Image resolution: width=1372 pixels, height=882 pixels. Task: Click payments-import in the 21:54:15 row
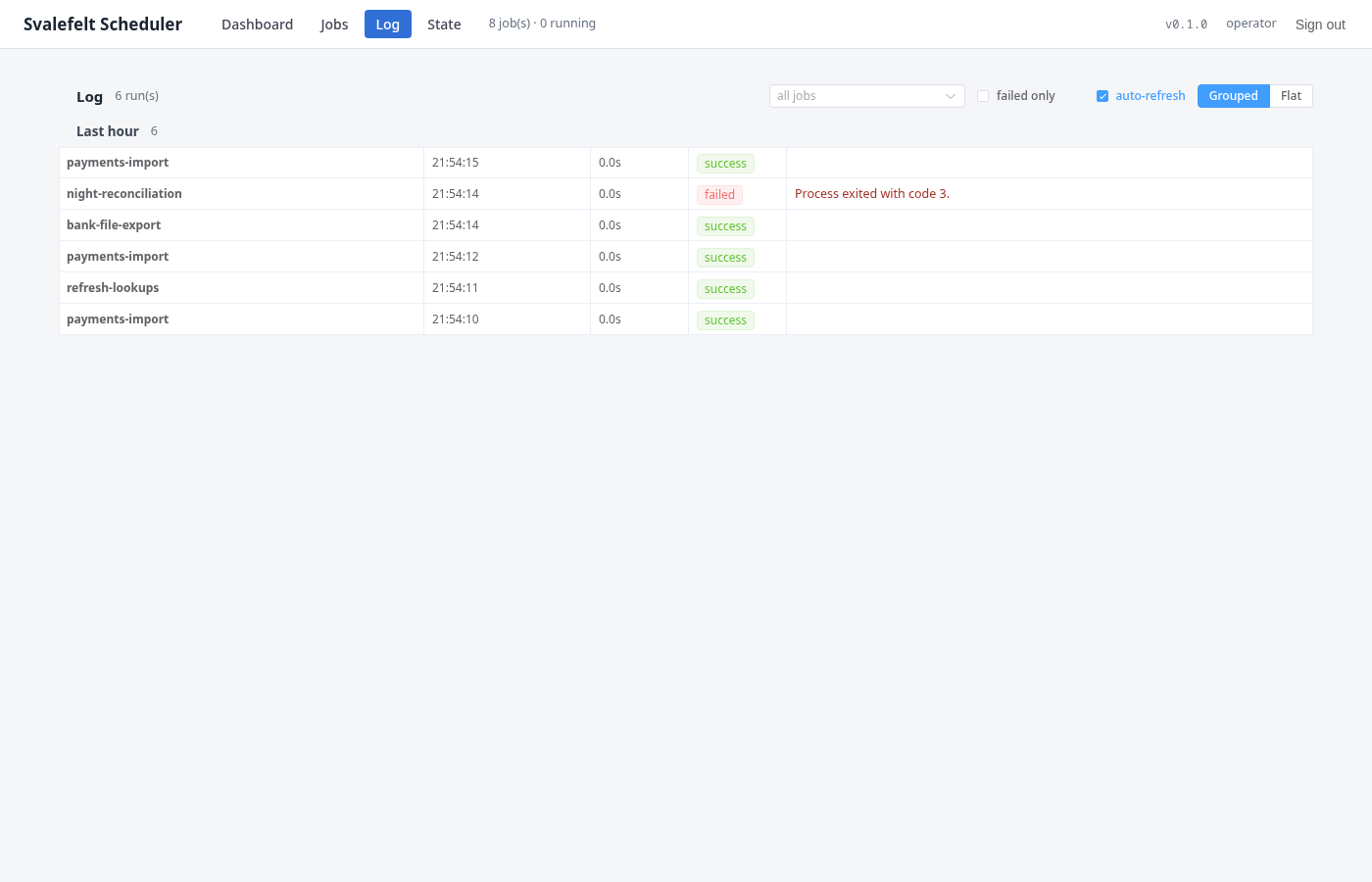[118, 163]
